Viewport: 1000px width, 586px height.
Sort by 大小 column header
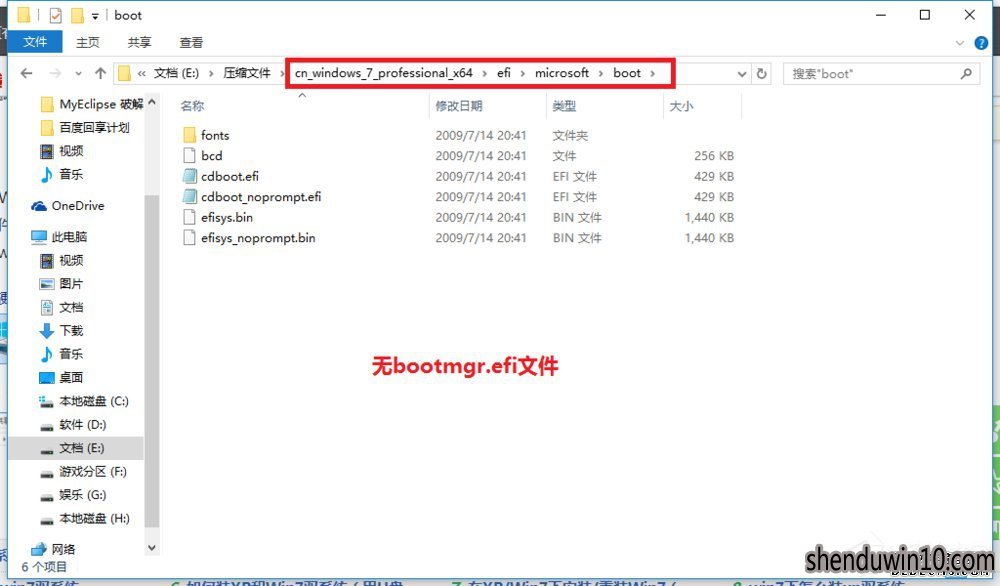680,106
